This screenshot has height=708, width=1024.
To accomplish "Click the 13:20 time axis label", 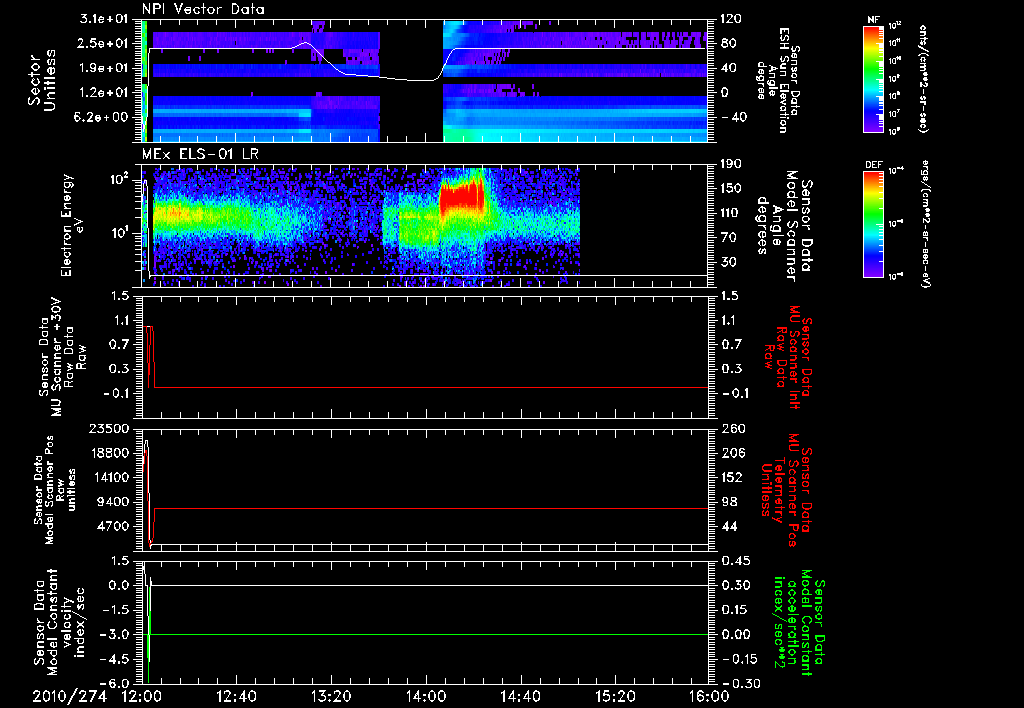I will click(x=331, y=696).
